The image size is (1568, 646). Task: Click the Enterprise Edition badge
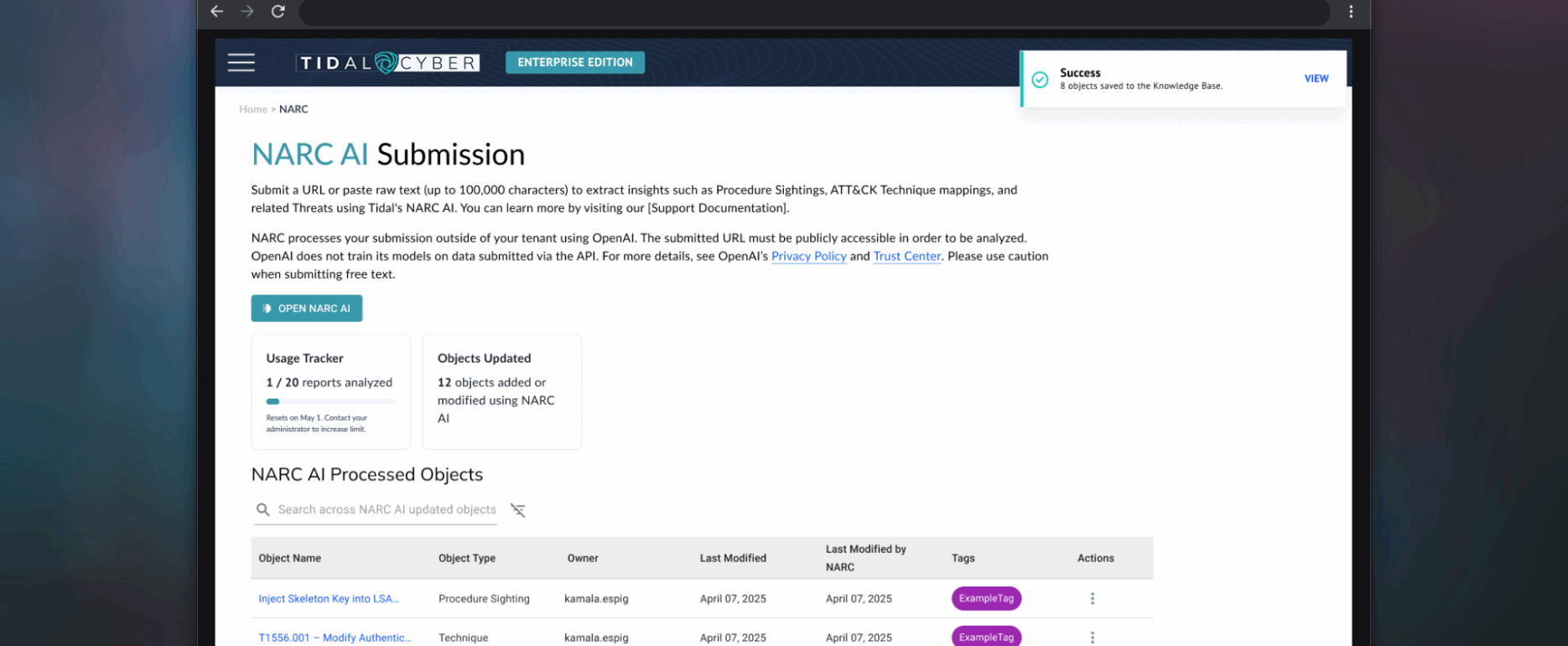tap(574, 63)
